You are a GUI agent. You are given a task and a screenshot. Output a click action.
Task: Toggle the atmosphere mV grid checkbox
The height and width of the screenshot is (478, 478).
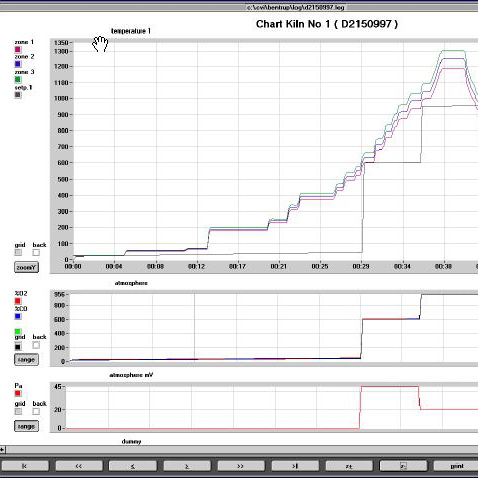pos(18,411)
